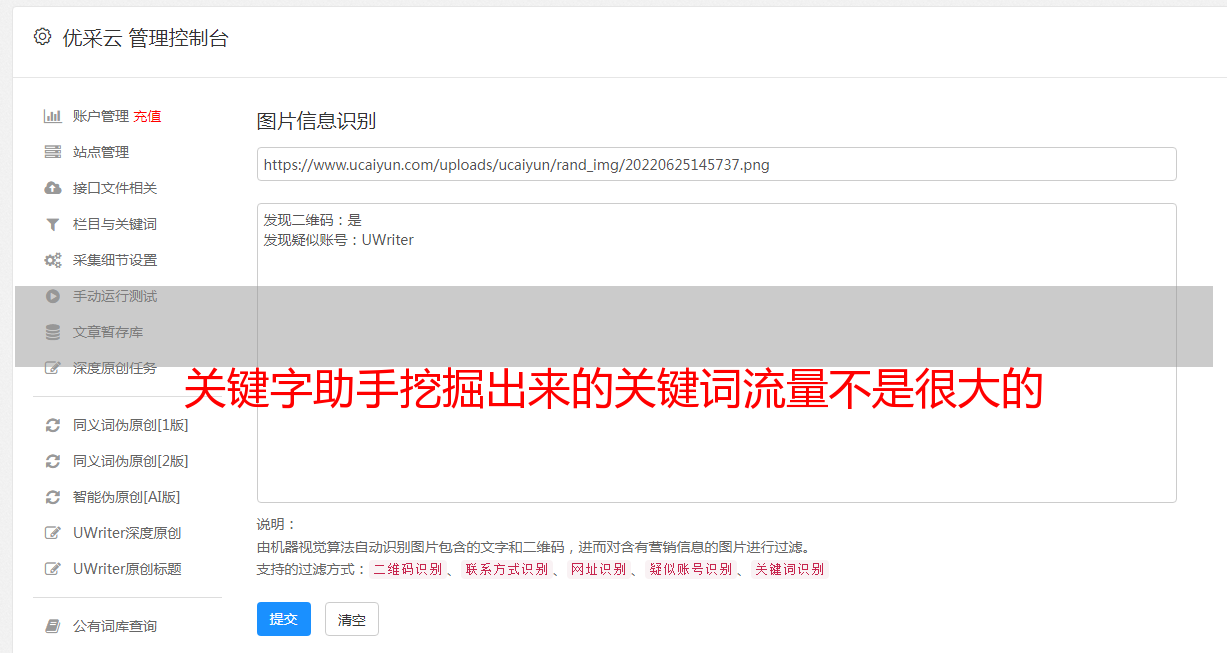The height and width of the screenshot is (653, 1227).
Task: Click the book icon for 公有词库查询
Action: 53,626
